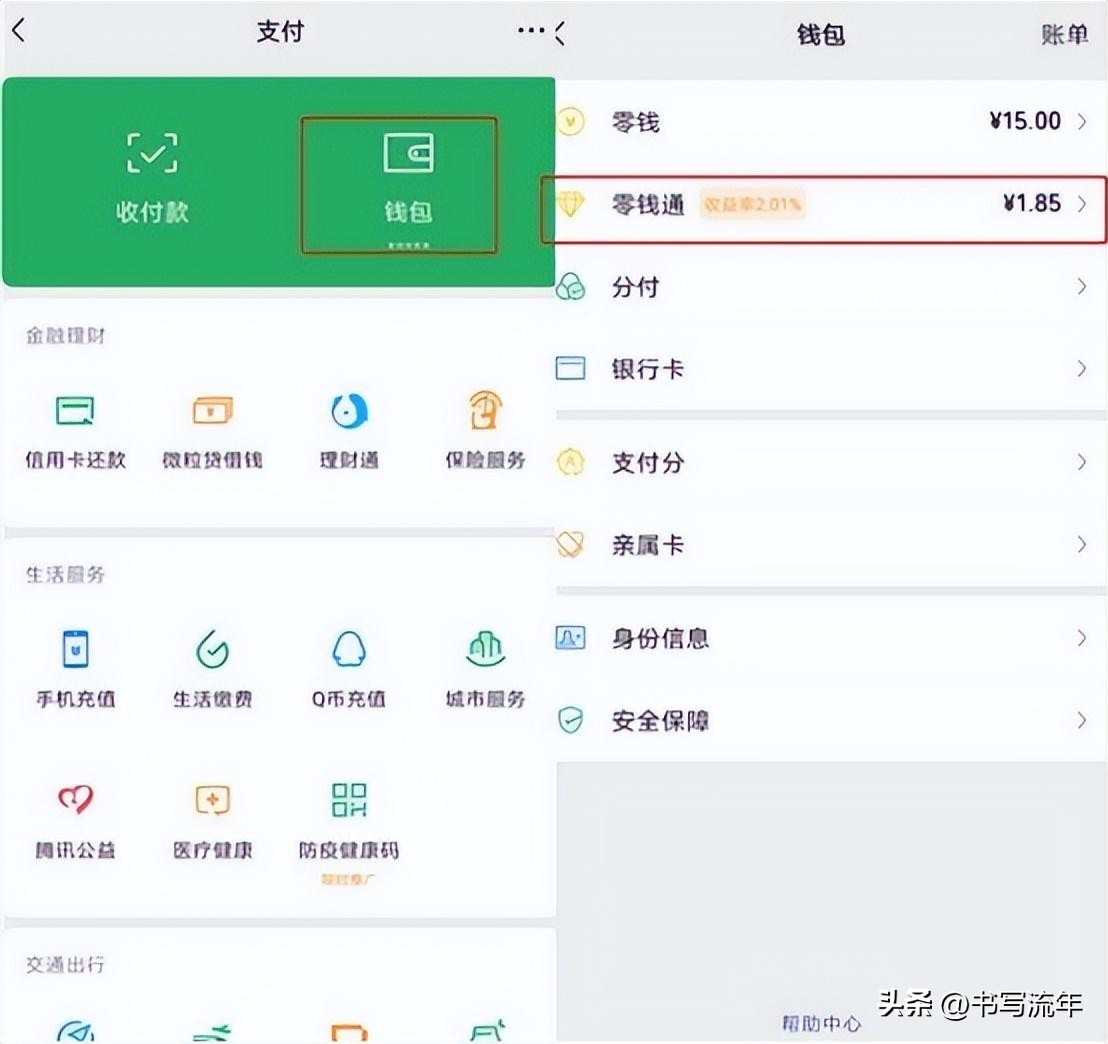This screenshot has width=1108, height=1044.
Task: Expand the 亲属卡 family card row
Action: pyautogui.click(x=820, y=545)
